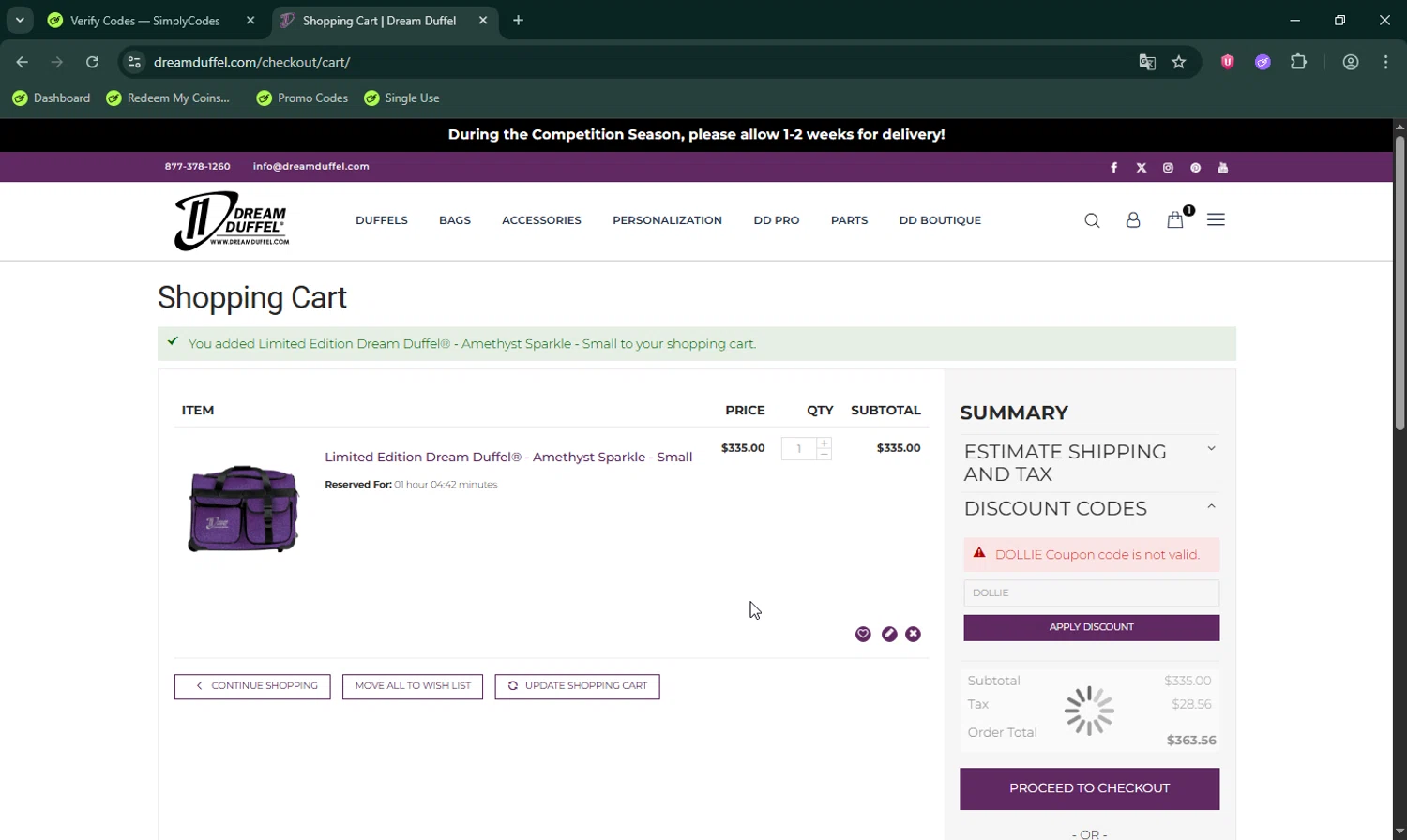1407x840 pixels.
Task: Open the ACCESSORIES menu
Action: point(541,220)
